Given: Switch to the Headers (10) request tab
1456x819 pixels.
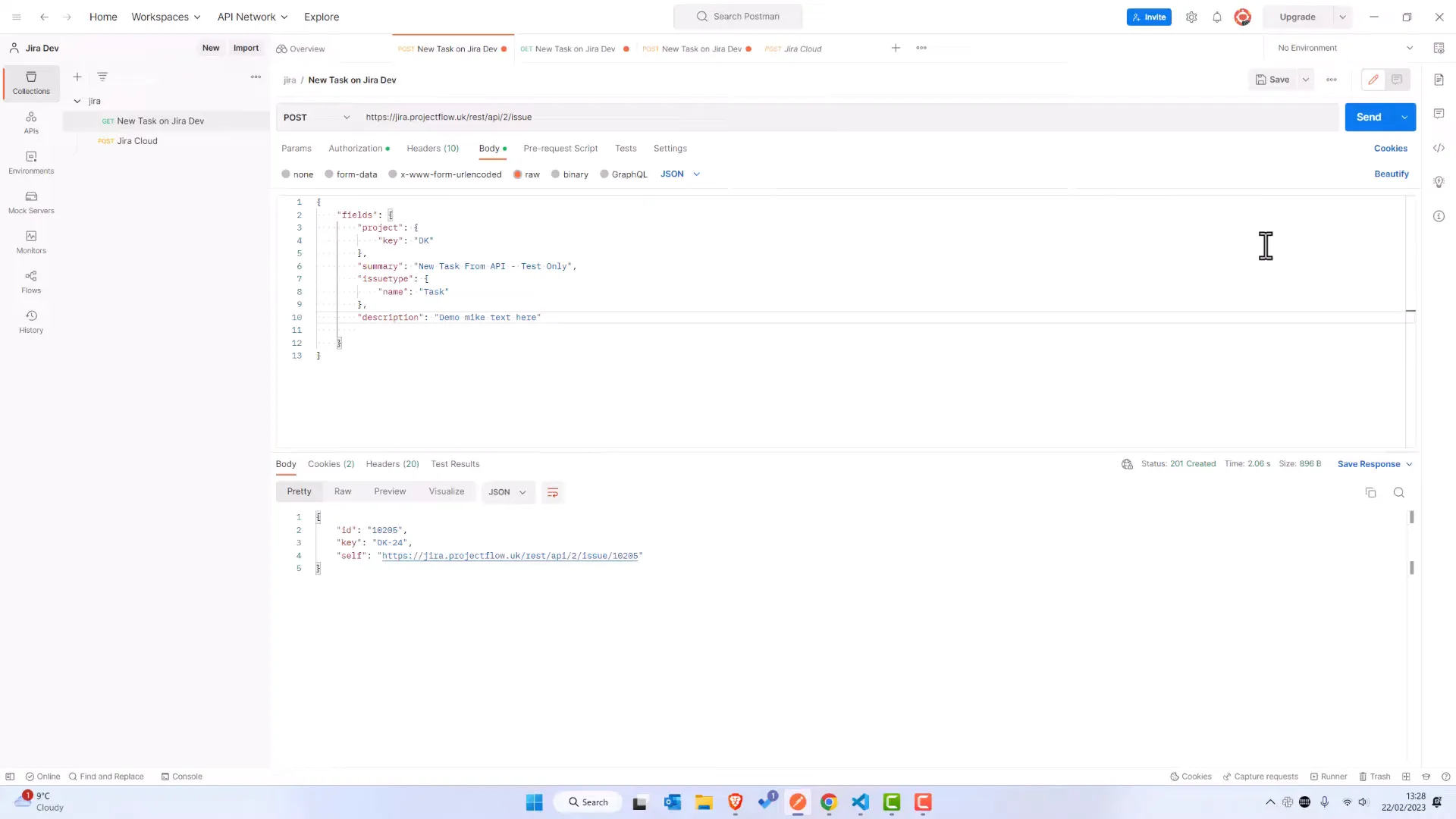Looking at the screenshot, I should pyautogui.click(x=432, y=149).
